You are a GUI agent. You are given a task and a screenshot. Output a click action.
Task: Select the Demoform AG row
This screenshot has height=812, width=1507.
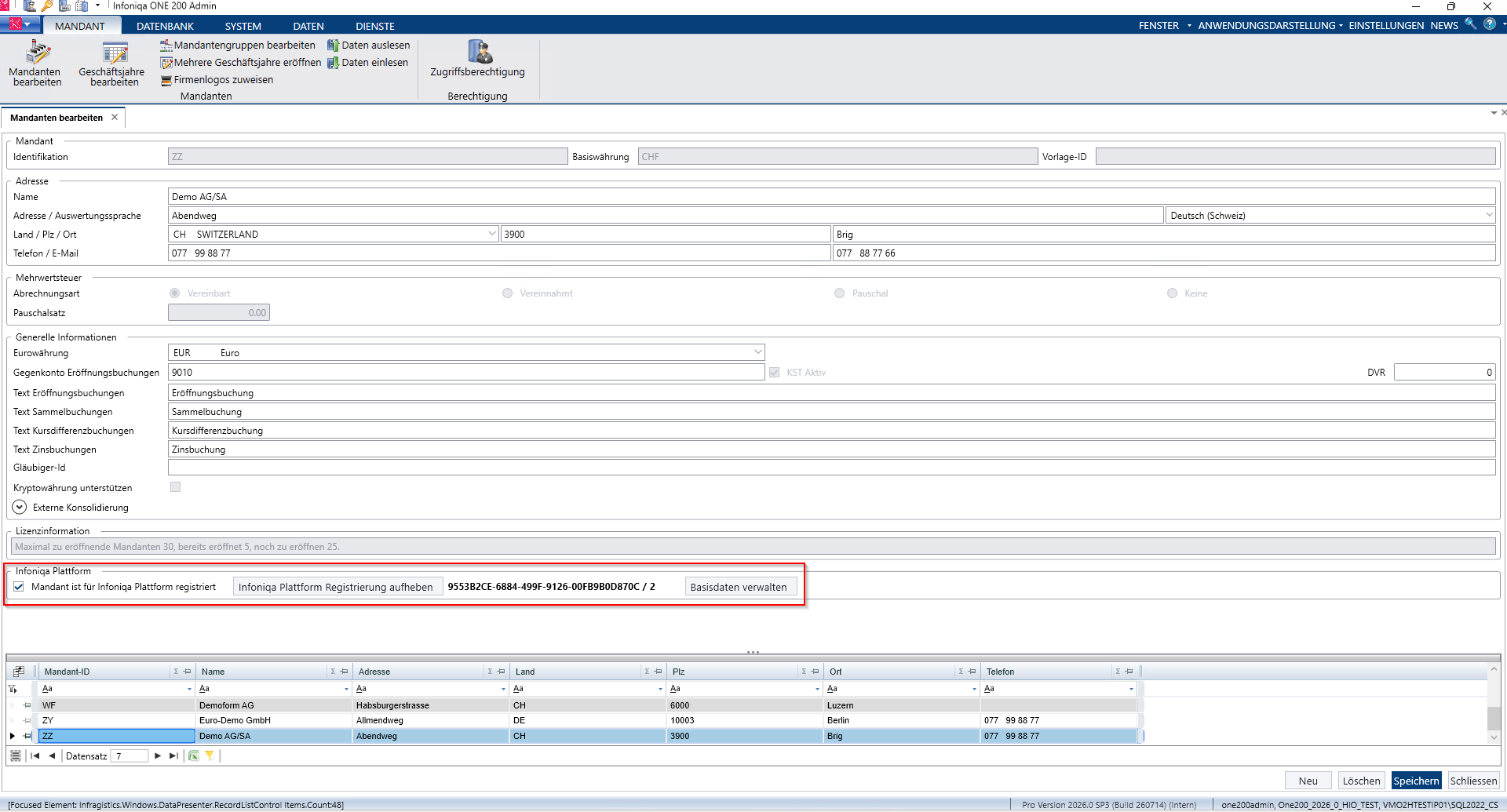(x=589, y=705)
